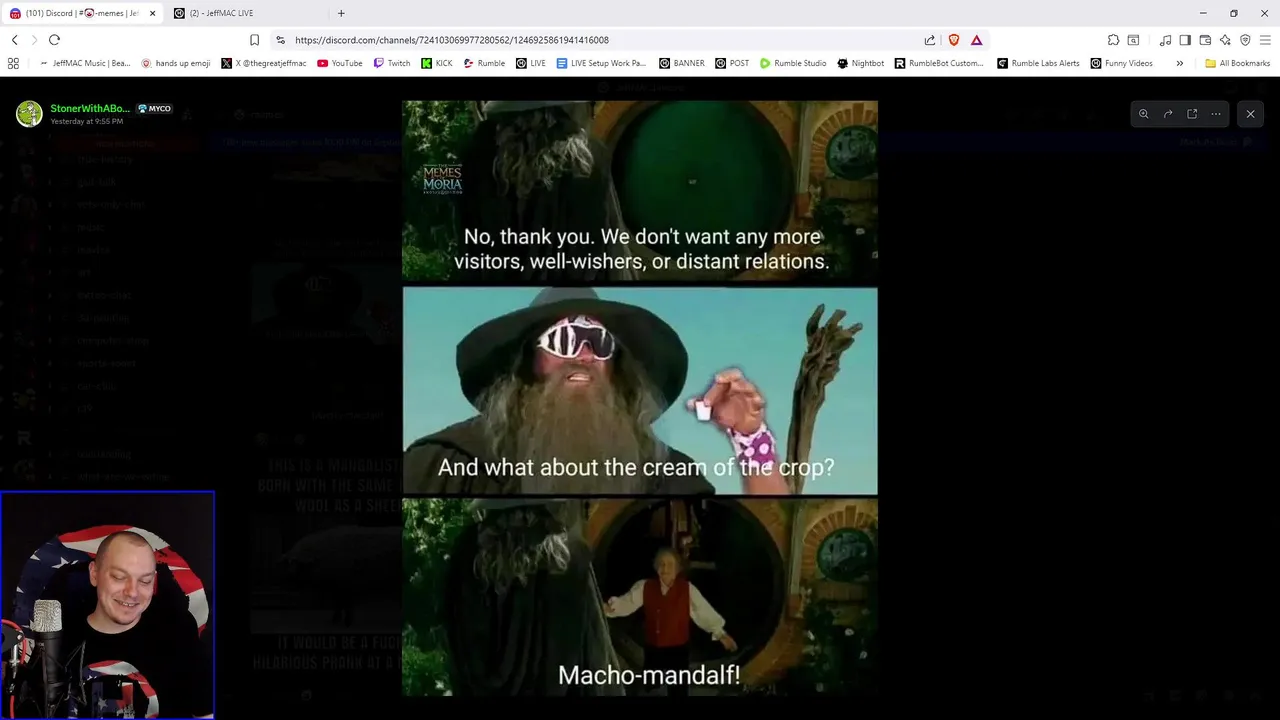
Task: Open JeffMAC Music bookmark
Action: coord(85,63)
